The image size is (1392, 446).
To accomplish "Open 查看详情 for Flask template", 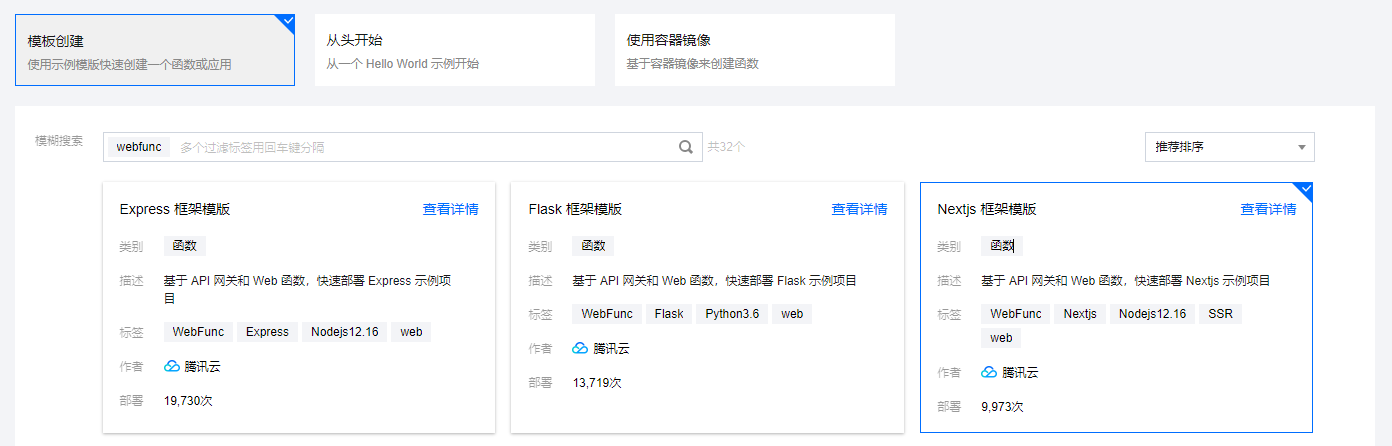I will coord(859,209).
